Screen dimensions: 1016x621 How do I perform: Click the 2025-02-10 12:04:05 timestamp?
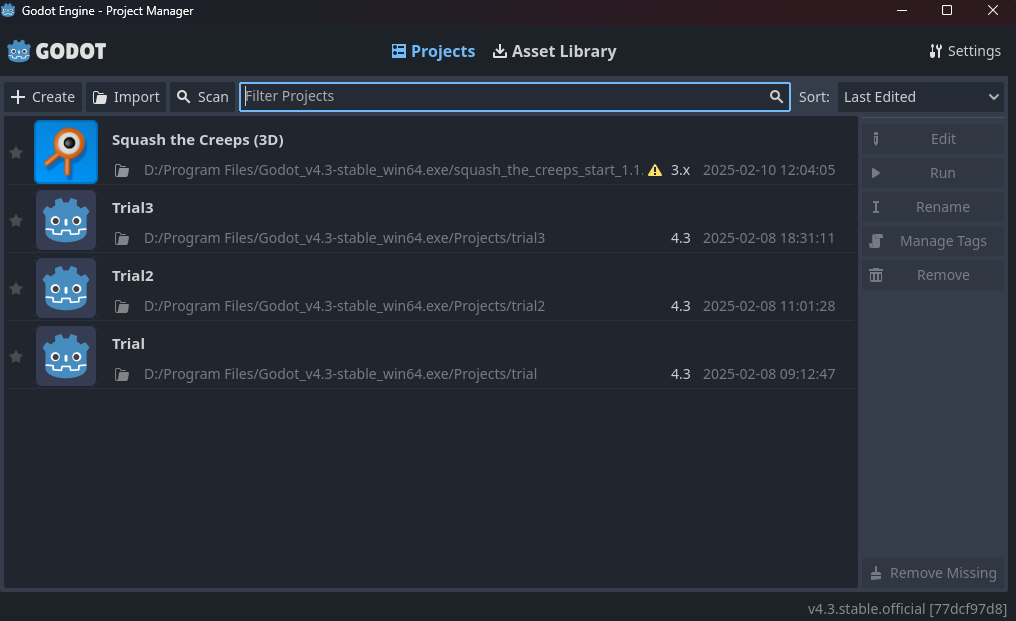point(769,170)
